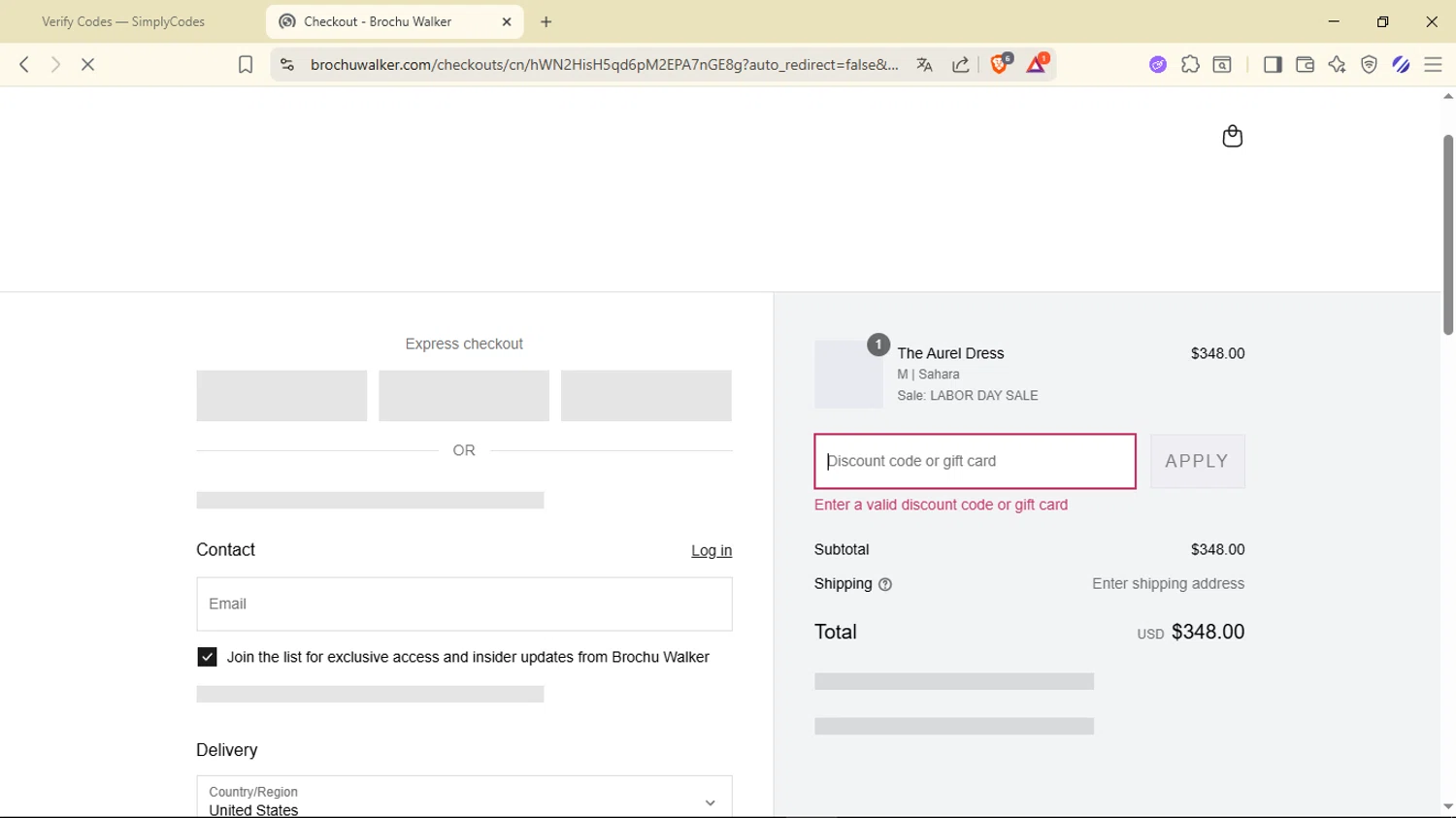This screenshot has height=818, width=1456.
Task: Click the third express checkout placeholder button
Action: [x=646, y=395]
